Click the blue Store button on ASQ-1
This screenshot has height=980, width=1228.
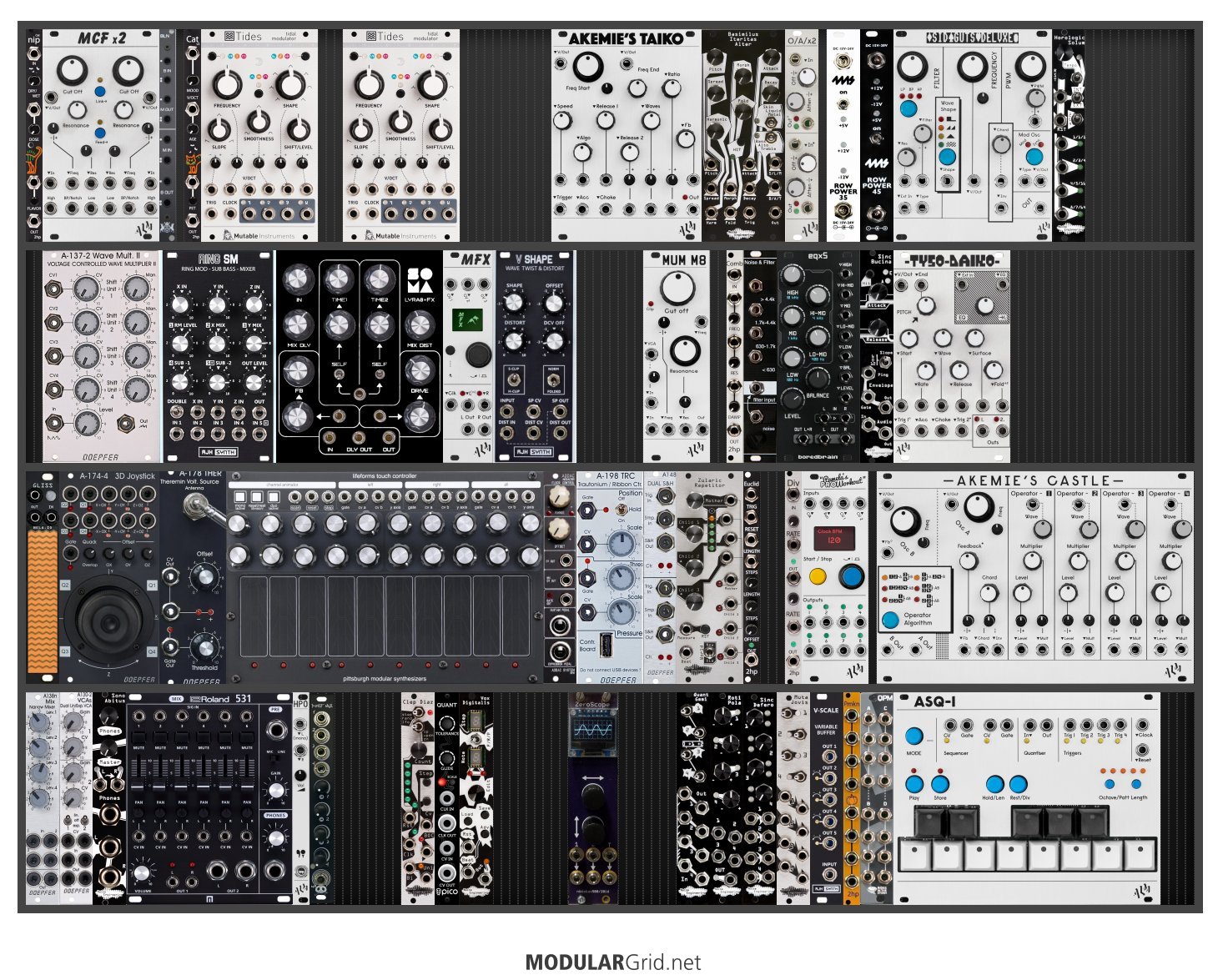[x=939, y=784]
